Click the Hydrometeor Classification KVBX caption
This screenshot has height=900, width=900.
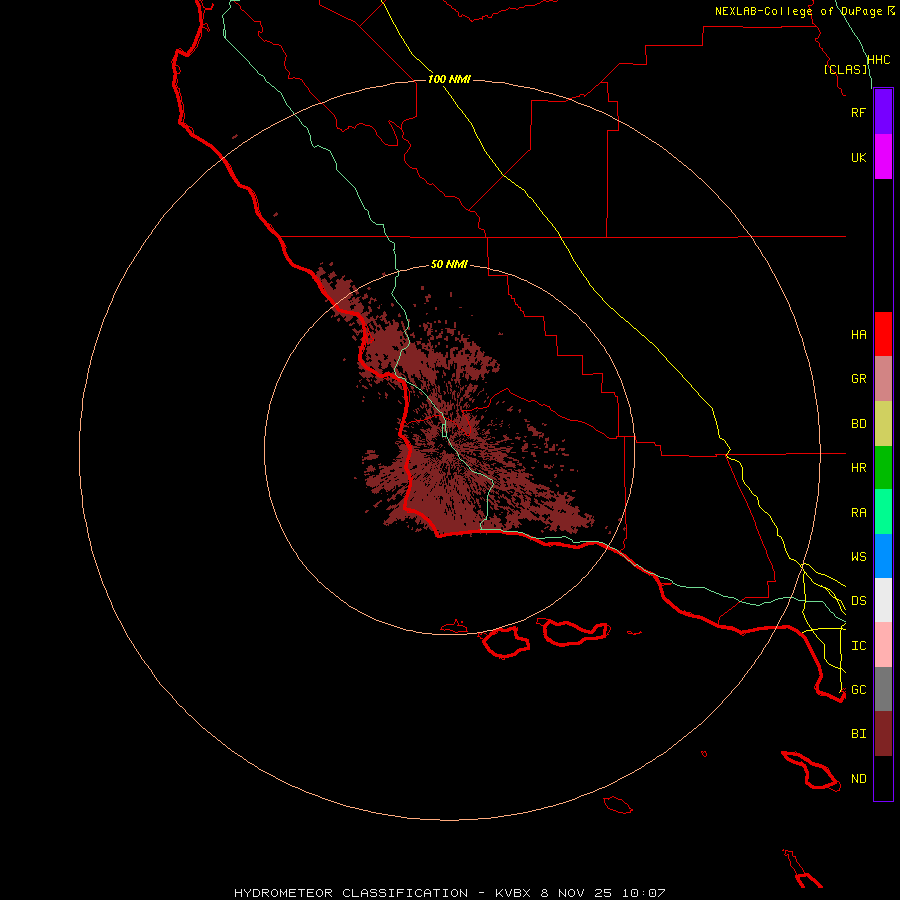(x=449, y=893)
